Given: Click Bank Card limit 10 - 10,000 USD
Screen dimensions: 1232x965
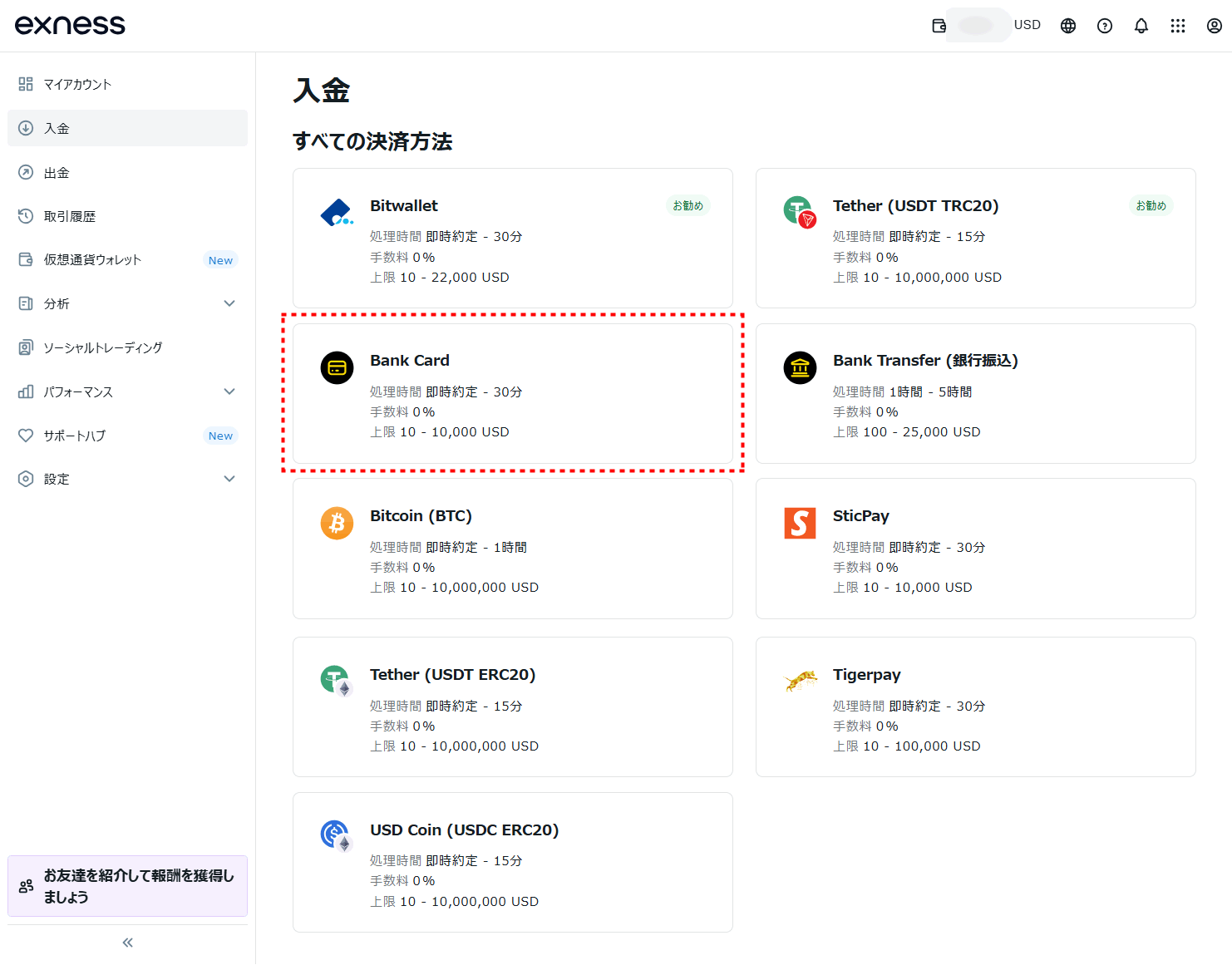Looking at the screenshot, I should click(x=455, y=432).
